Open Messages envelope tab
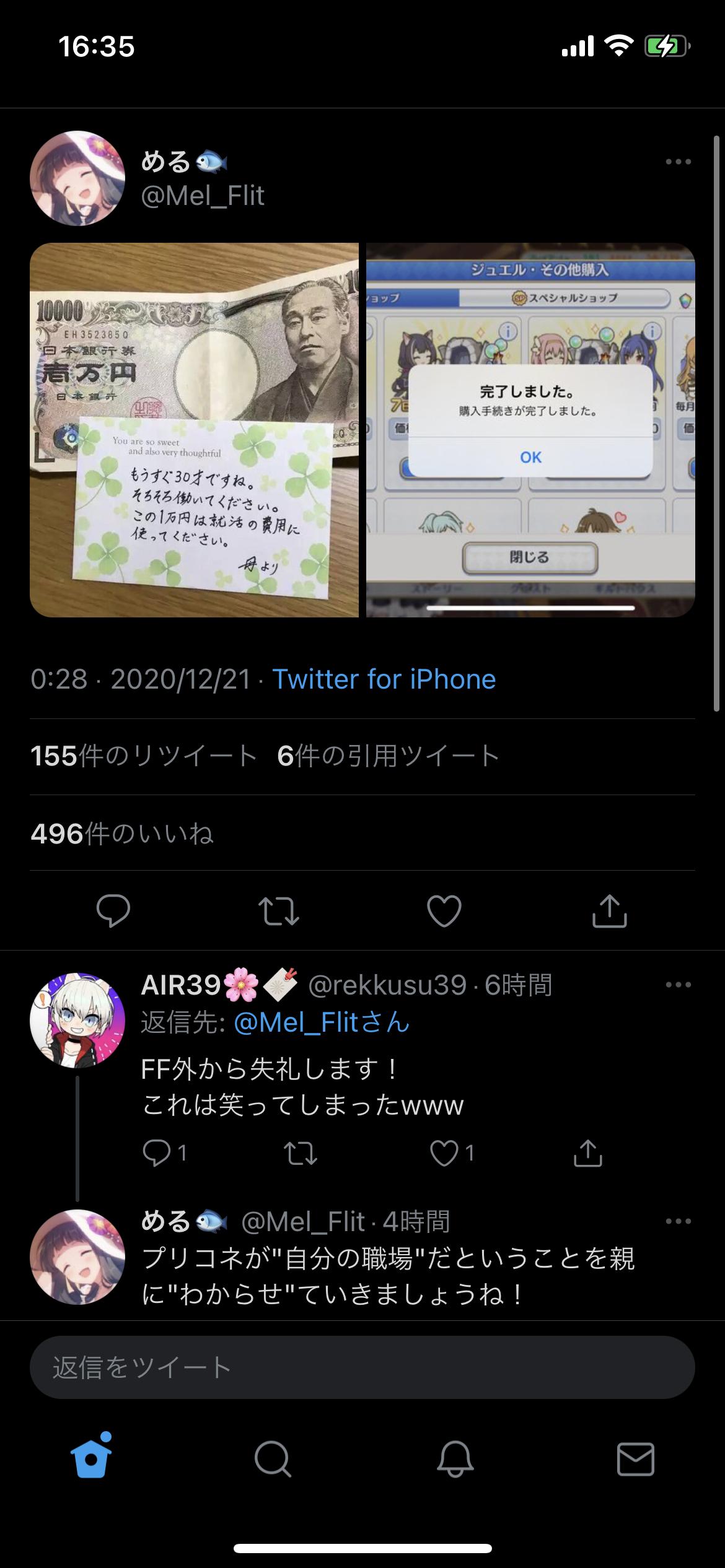 pyautogui.click(x=636, y=1459)
